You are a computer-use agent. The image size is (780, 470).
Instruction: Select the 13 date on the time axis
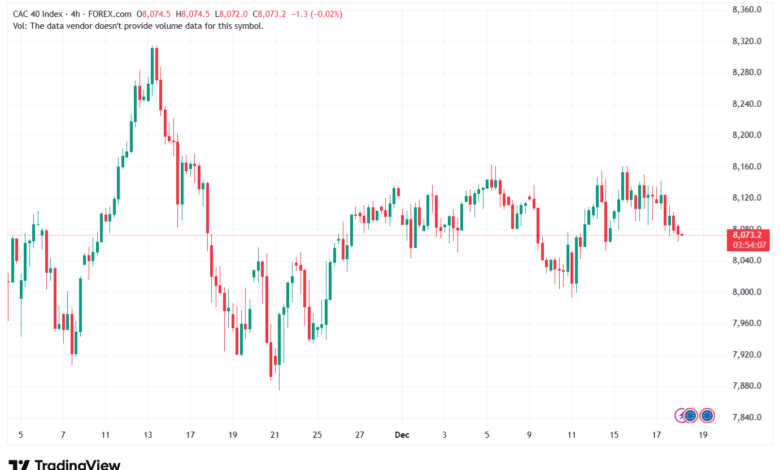[x=148, y=436]
